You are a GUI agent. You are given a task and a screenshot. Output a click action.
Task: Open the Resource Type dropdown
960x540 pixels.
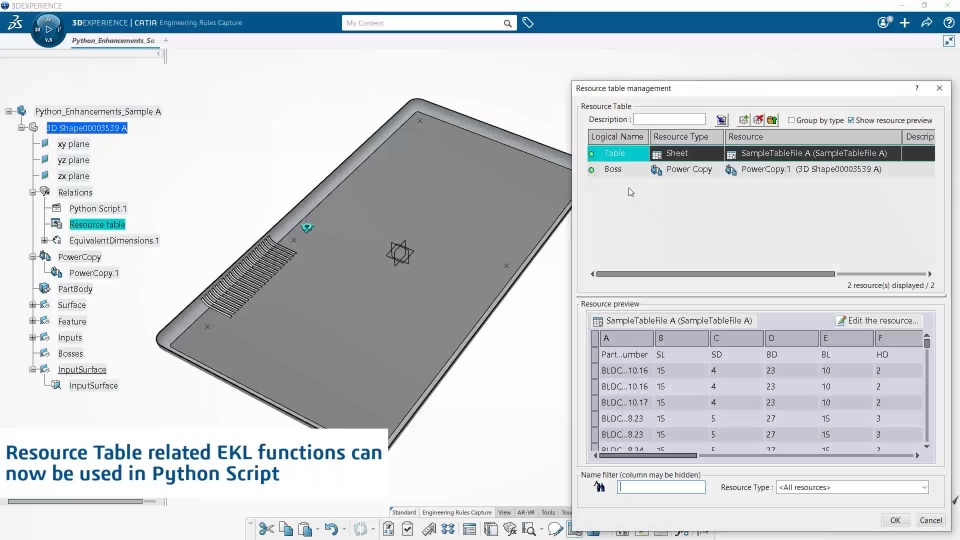pos(852,487)
